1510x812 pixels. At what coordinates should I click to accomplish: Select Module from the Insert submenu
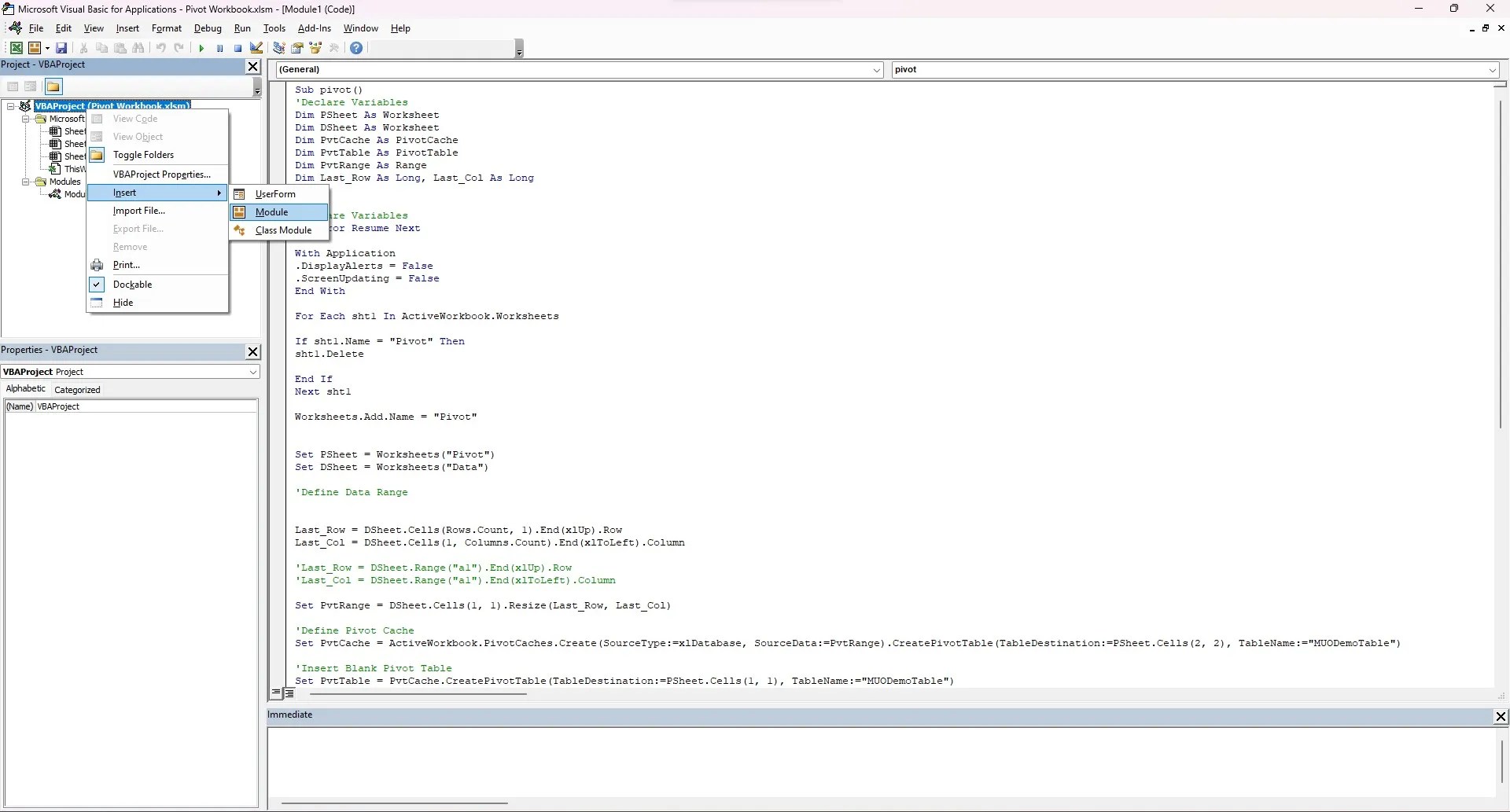pyautogui.click(x=278, y=212)
